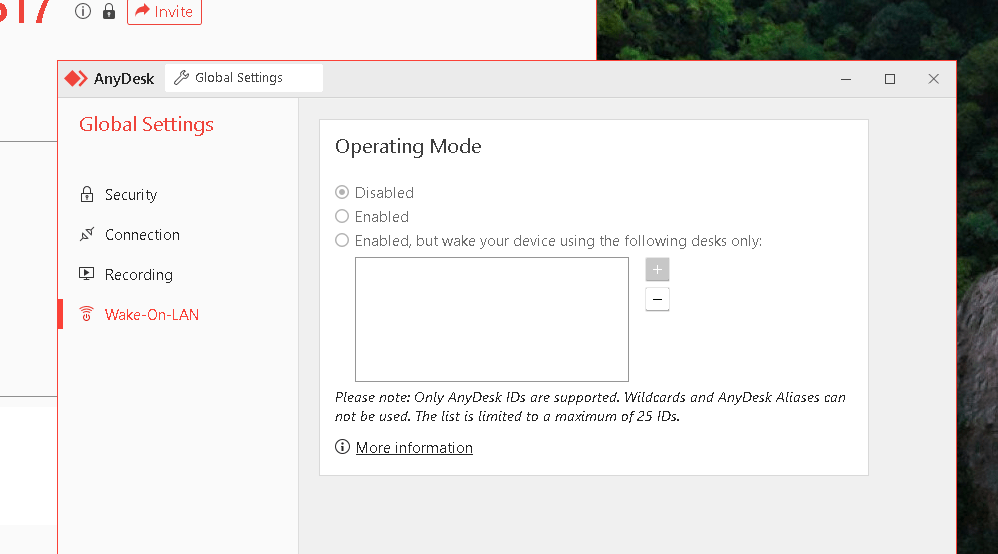Switch to the AnyDesk main tab
This screenshot has height=554, width=998.
pyautogui.click(x=110, y=78)
